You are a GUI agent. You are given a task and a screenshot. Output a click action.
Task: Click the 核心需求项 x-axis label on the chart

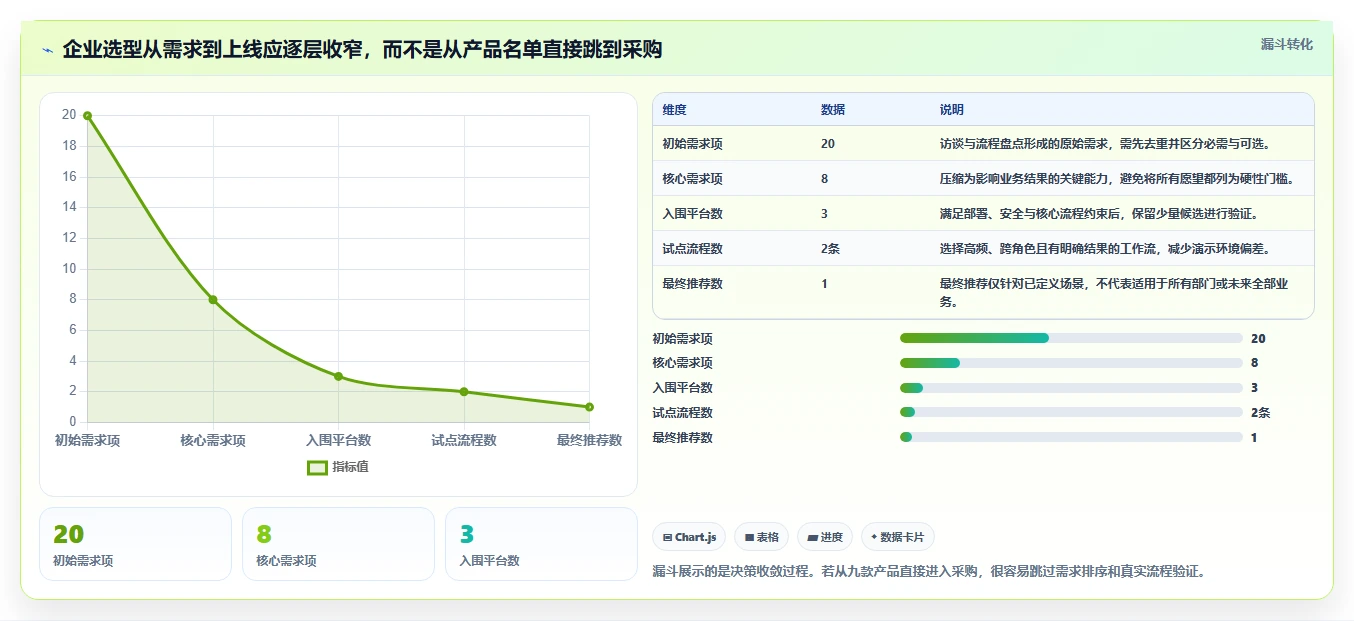pyautogui.click(x=213, y=440)
